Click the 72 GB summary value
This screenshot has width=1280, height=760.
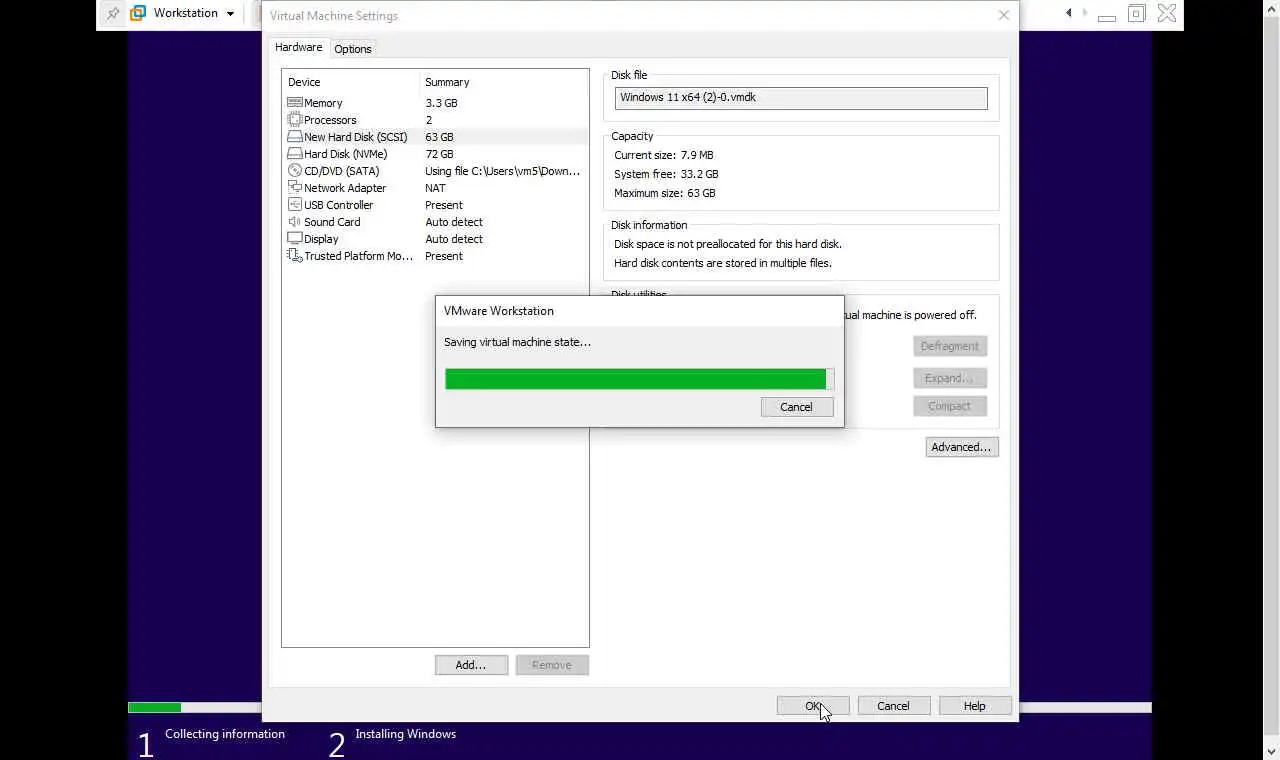(x=439, y=154)
